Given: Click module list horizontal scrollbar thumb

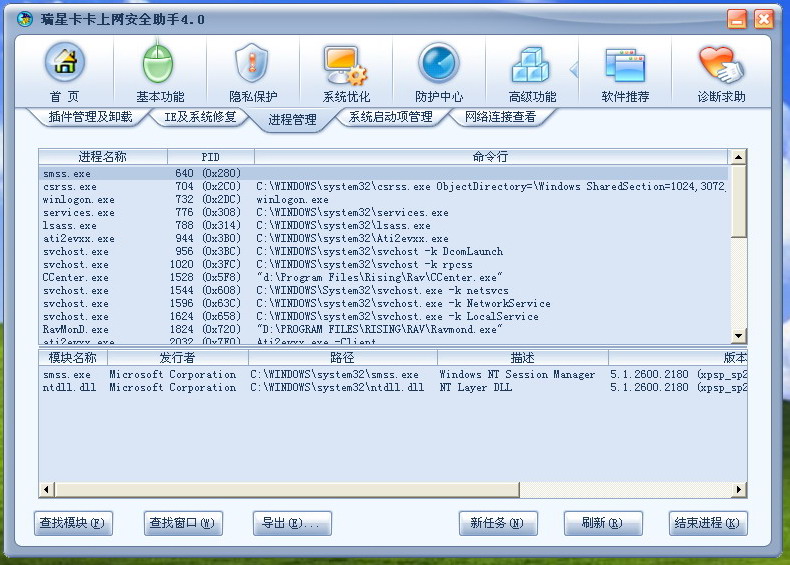Looking at the screenshot, I should click(287, 489).
